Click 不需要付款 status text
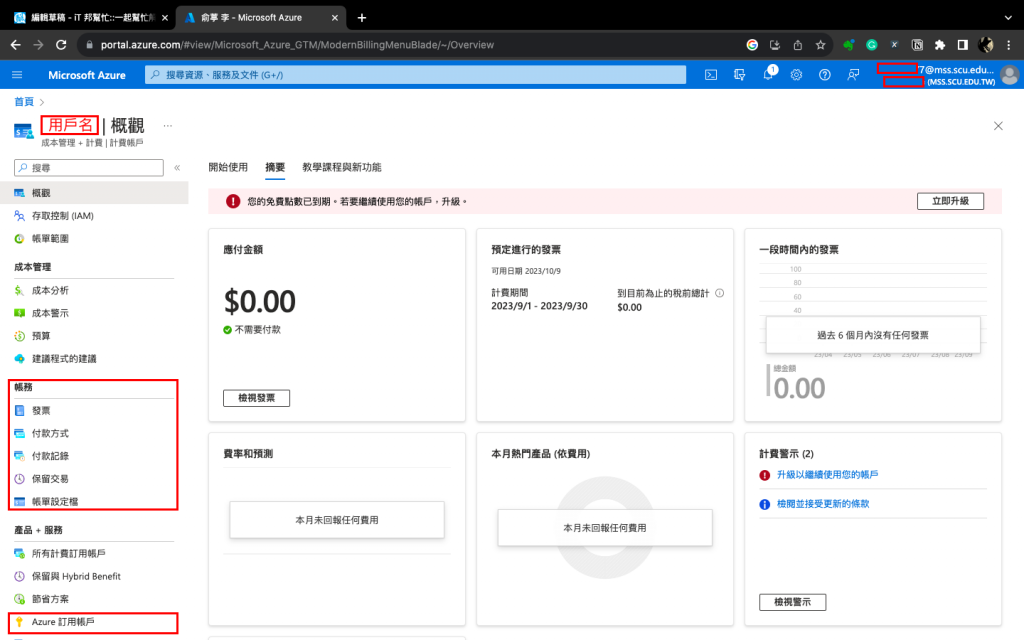Viewport: 1024px width, 640px height. [x=257, y=330]
